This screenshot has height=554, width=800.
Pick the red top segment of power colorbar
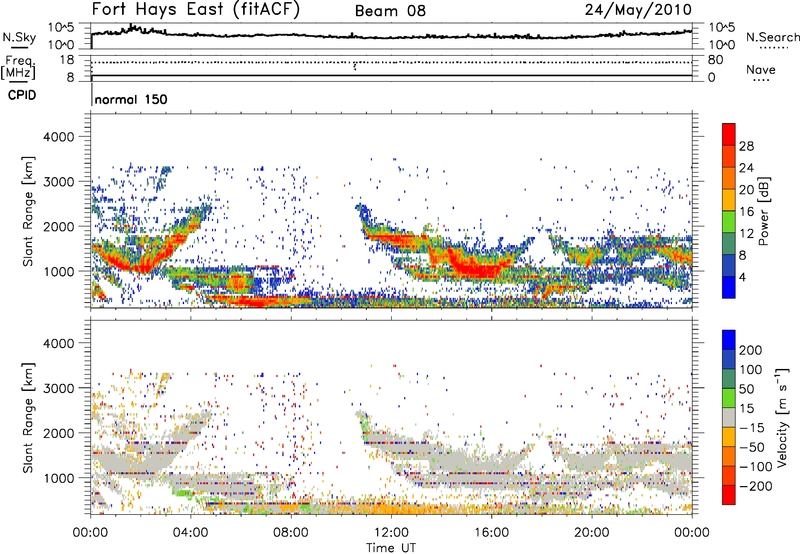point(729,135)
